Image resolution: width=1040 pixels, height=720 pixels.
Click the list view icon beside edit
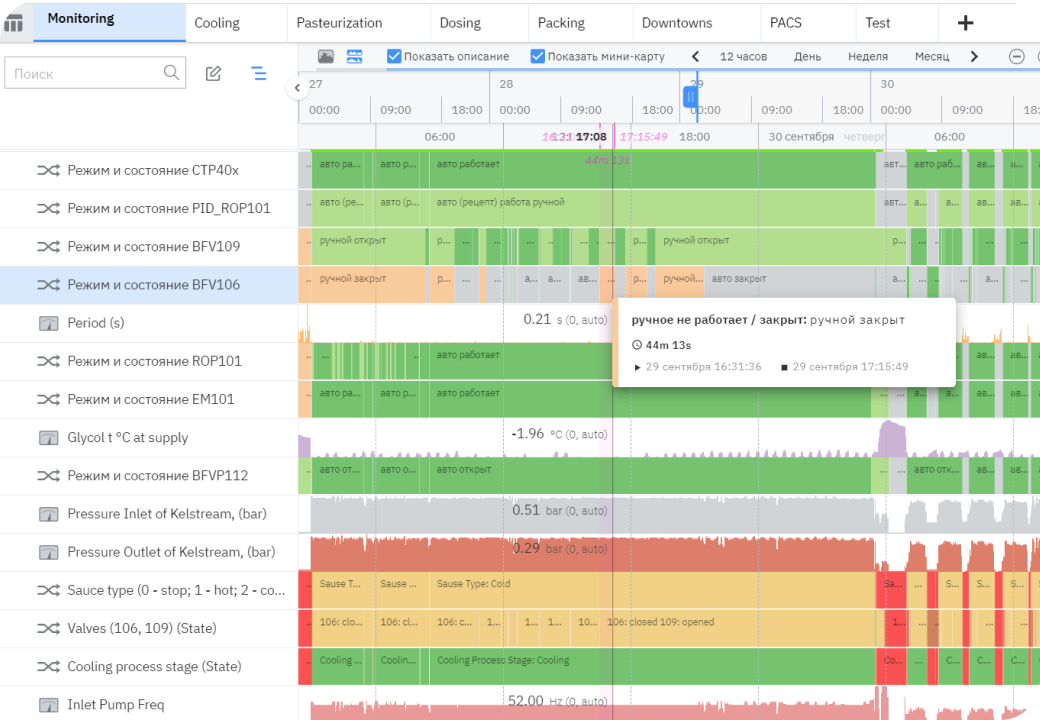(259, 73)
